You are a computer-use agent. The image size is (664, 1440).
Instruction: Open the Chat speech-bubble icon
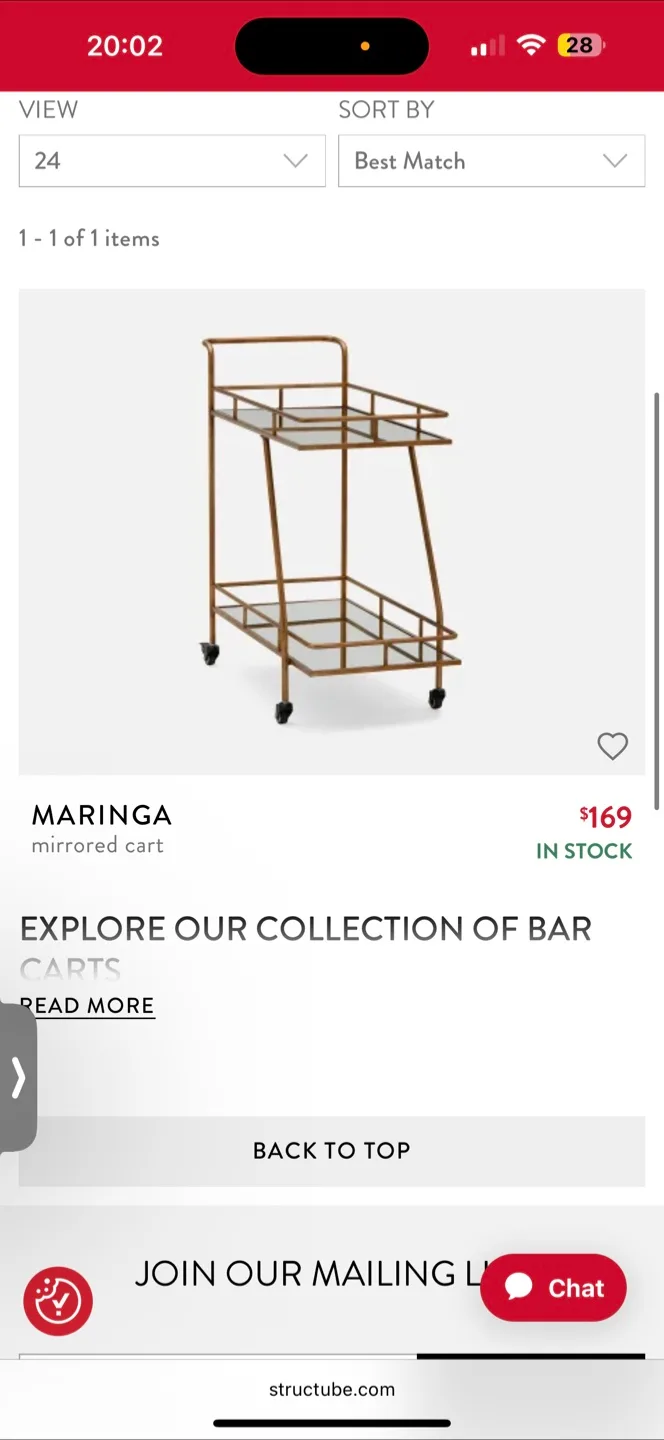[x=519, y=1287]
